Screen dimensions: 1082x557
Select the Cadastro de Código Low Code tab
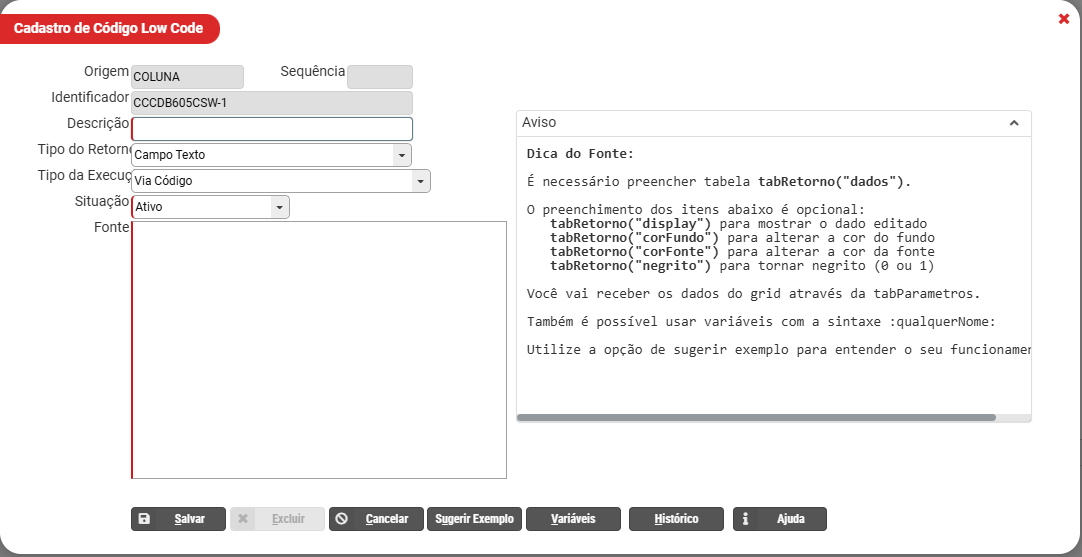[x=109, y=29]
